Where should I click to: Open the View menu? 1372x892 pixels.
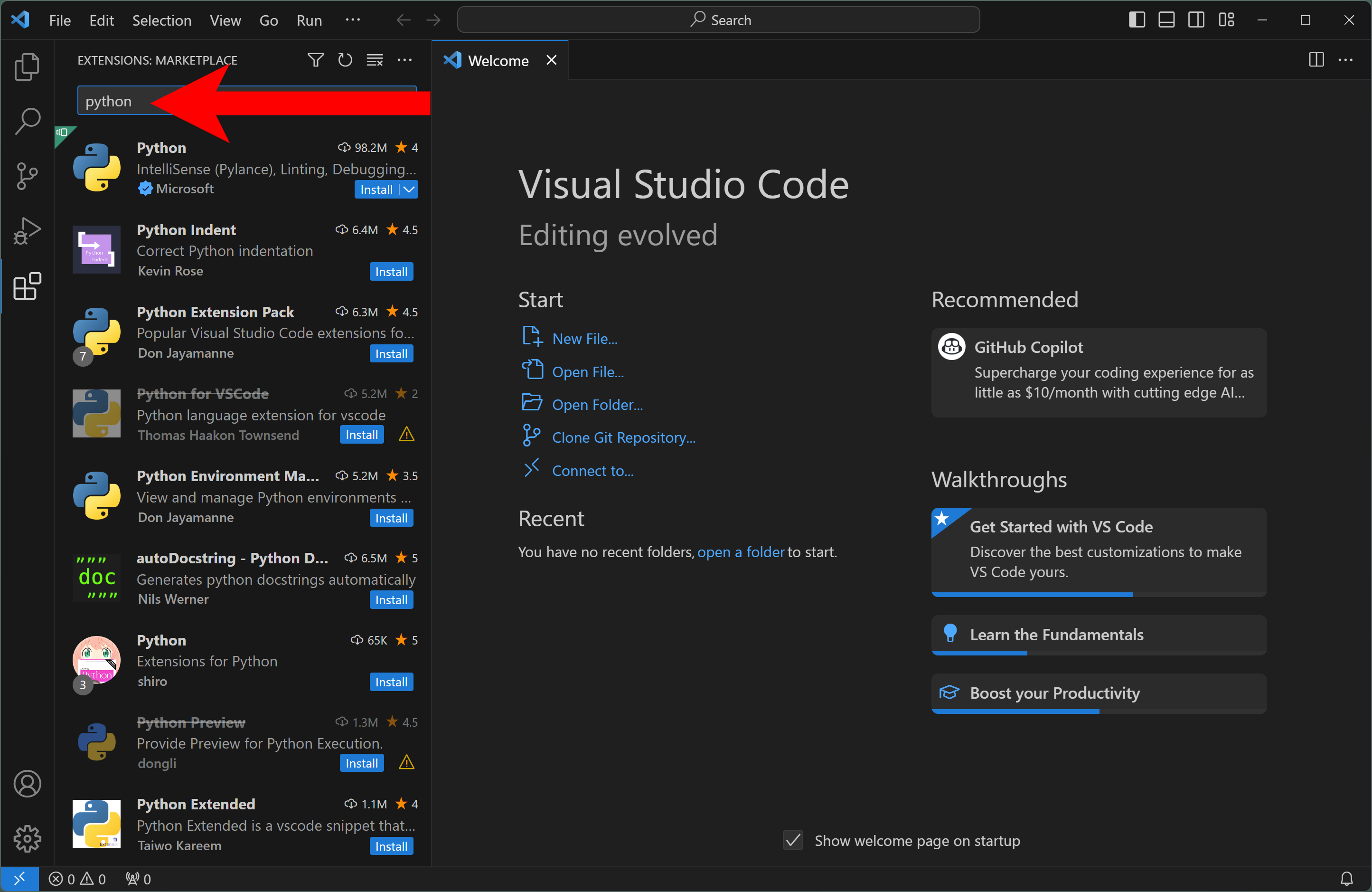pyautogui.click(x=226, y=20)
